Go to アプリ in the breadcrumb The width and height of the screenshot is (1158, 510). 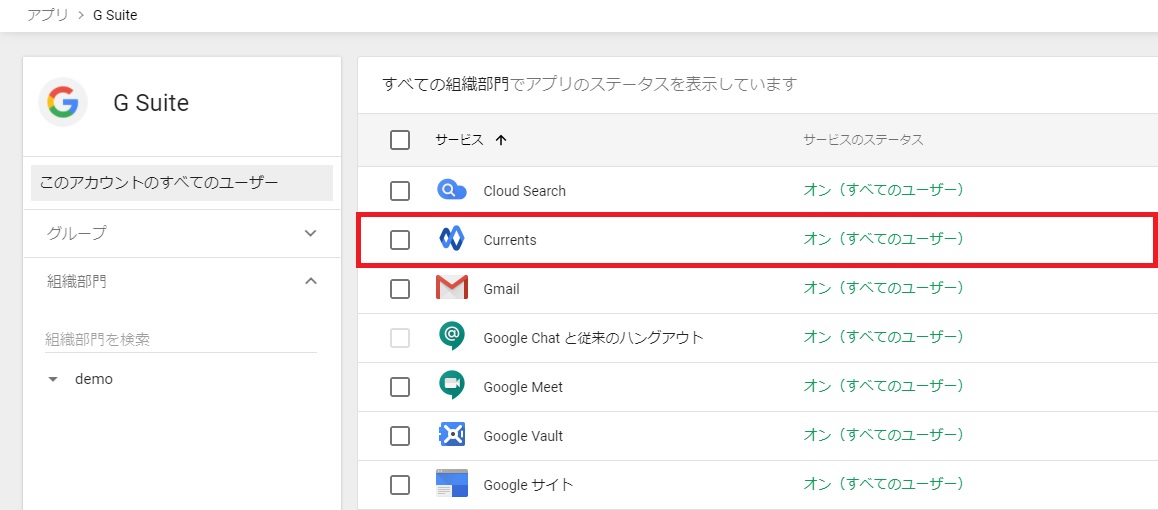coord(47,15)
